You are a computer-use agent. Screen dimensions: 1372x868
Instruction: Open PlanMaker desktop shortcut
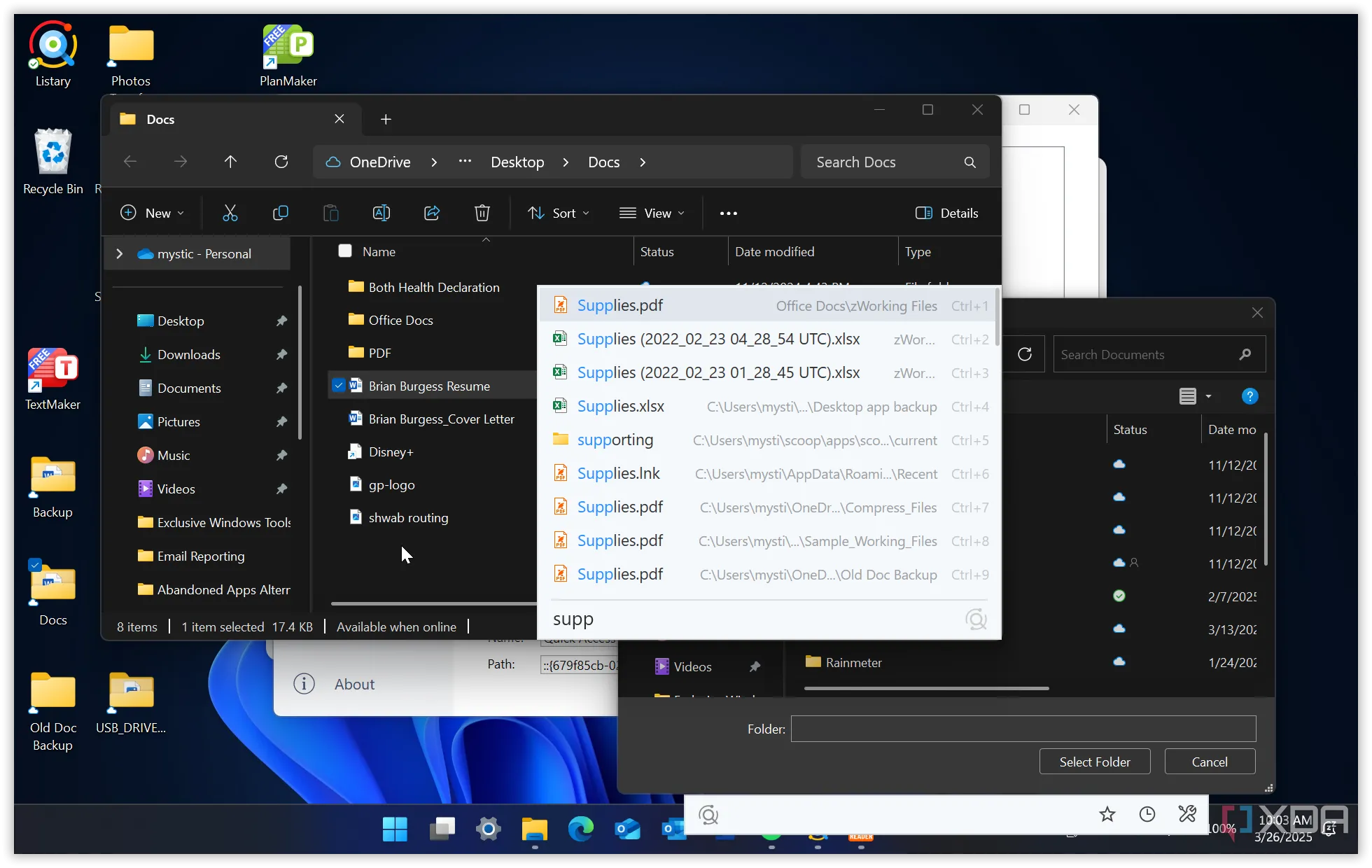click(x=288, y=55)
